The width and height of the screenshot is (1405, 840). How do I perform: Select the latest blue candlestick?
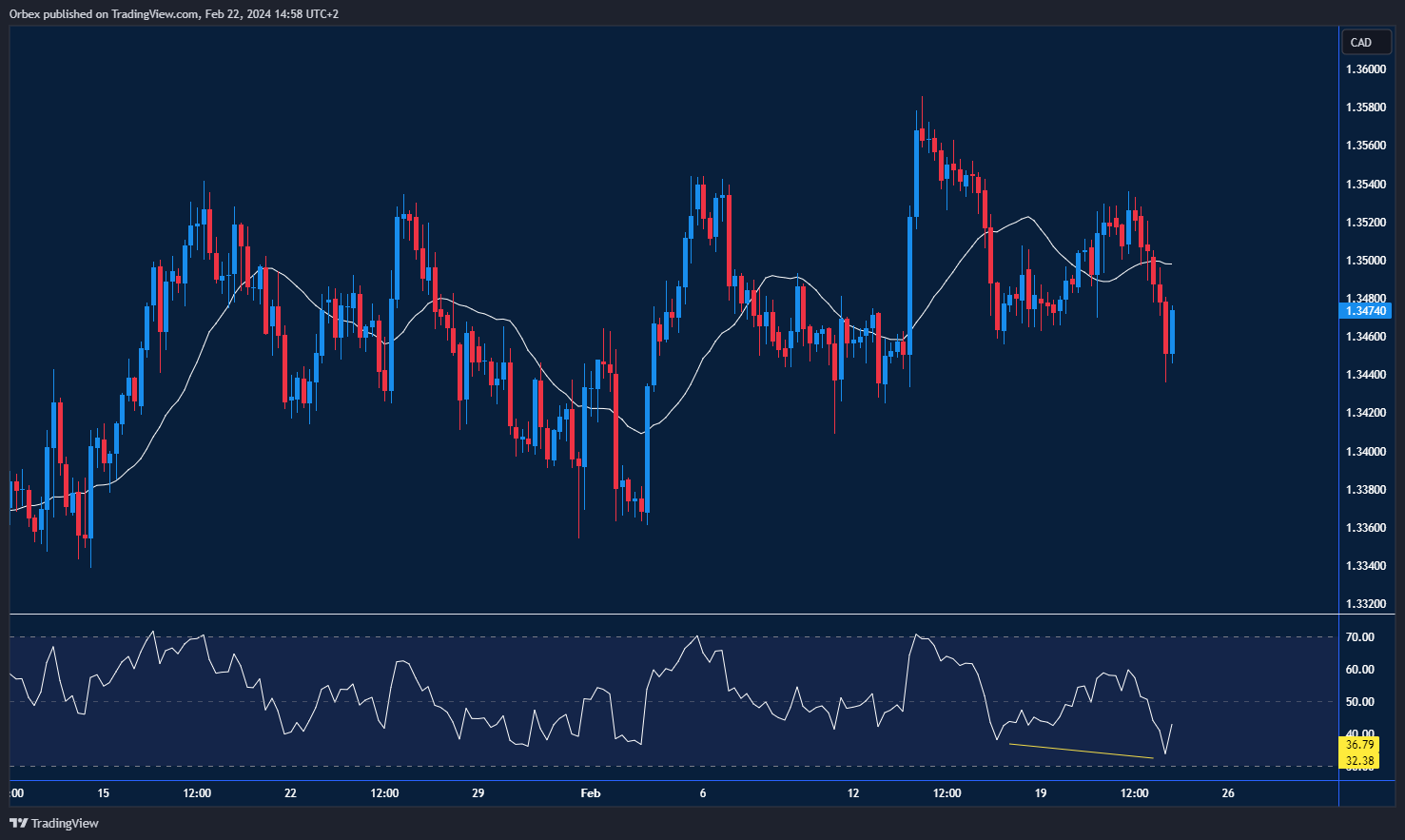tap(1172, 332)
